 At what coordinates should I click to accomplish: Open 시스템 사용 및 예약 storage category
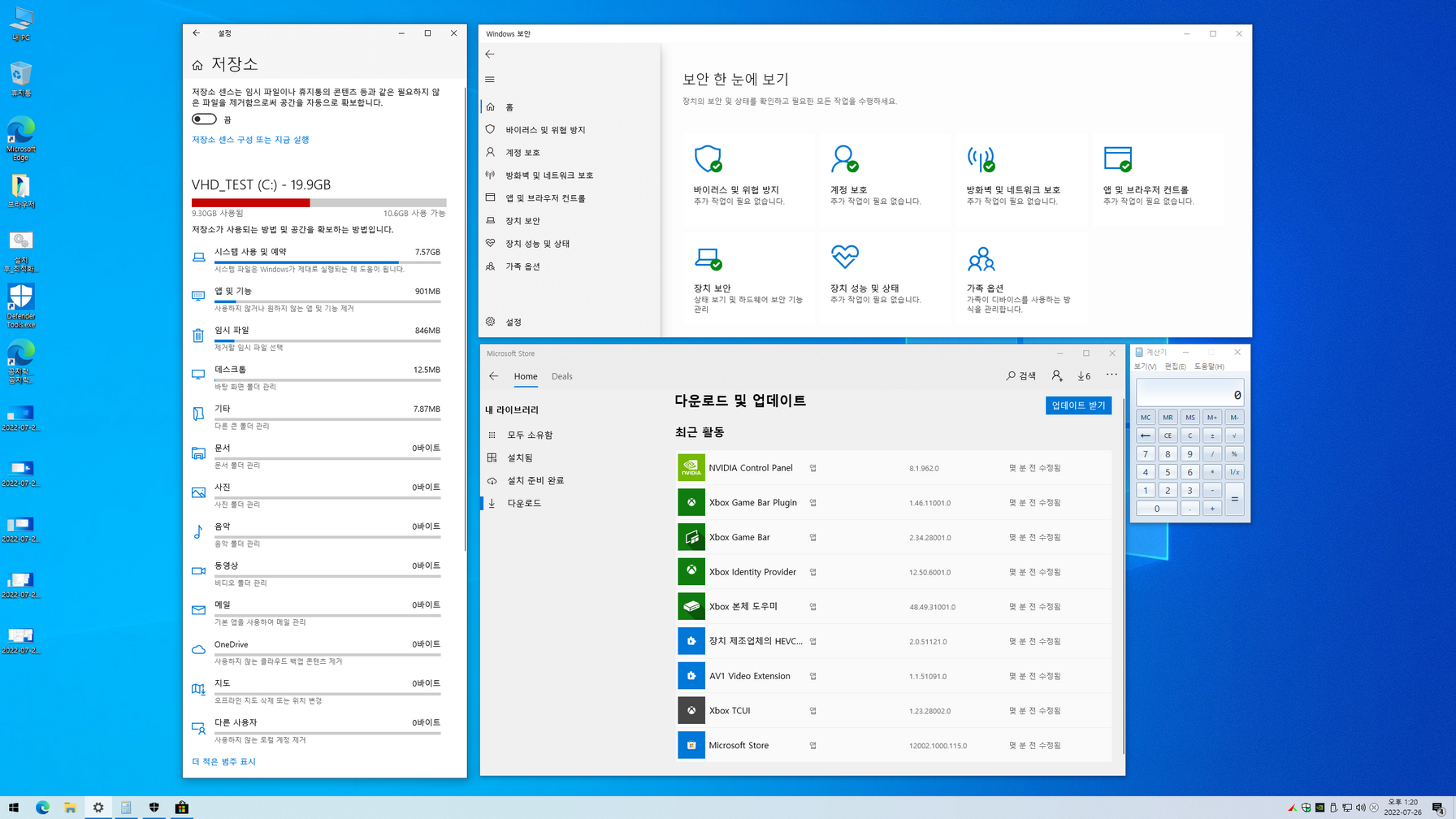(316, 259)
